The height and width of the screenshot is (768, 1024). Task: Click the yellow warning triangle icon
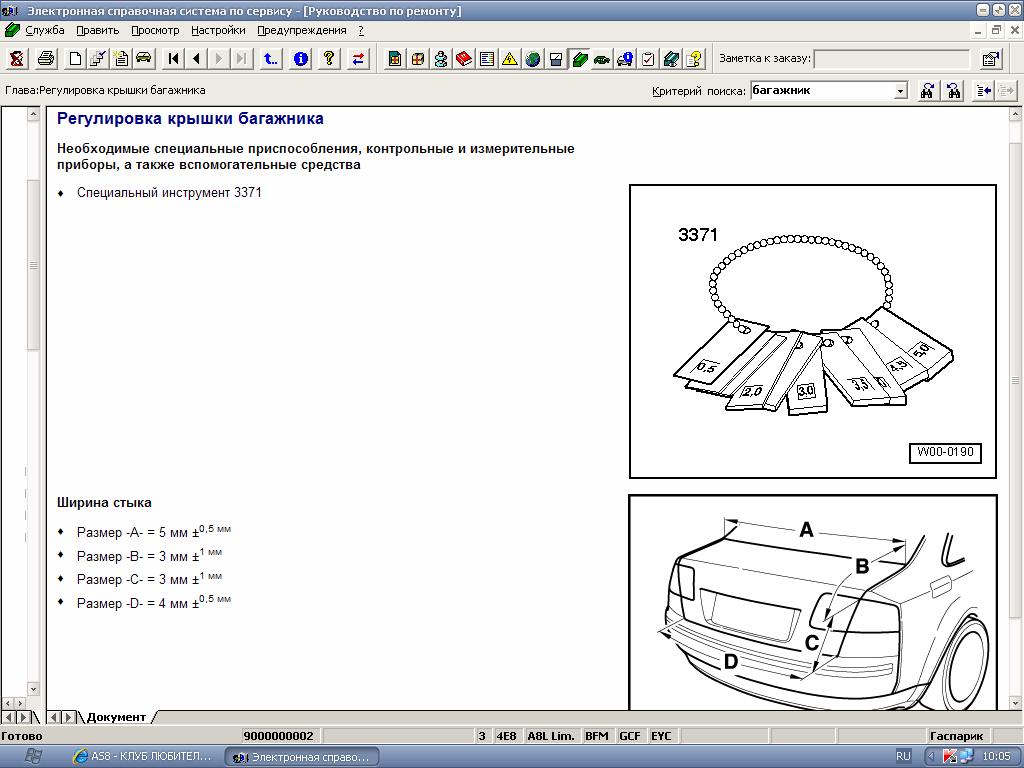pos(510,59)
